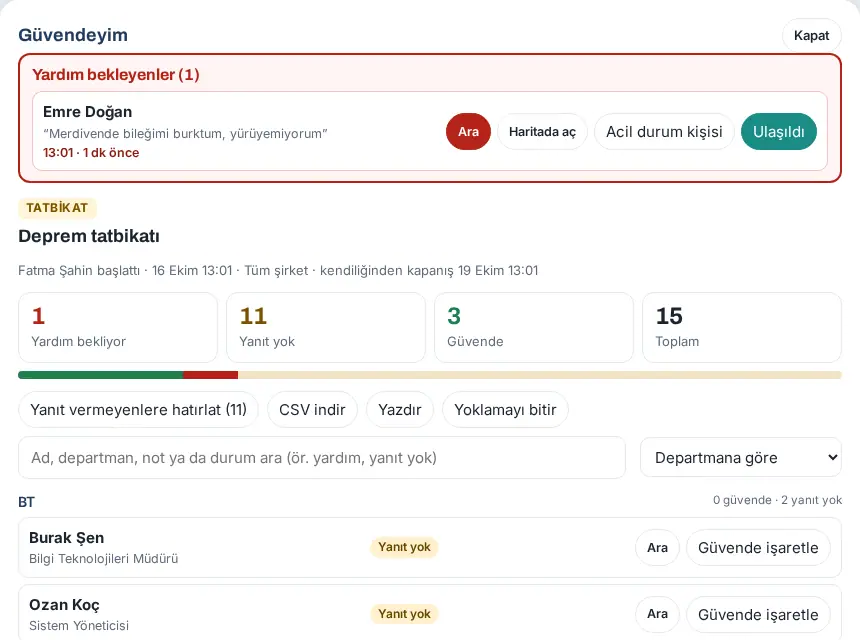Mark Ozan Koç as safe with Güvende işaretle
This screenshot has height=640, width=860.
click(758, 614)
